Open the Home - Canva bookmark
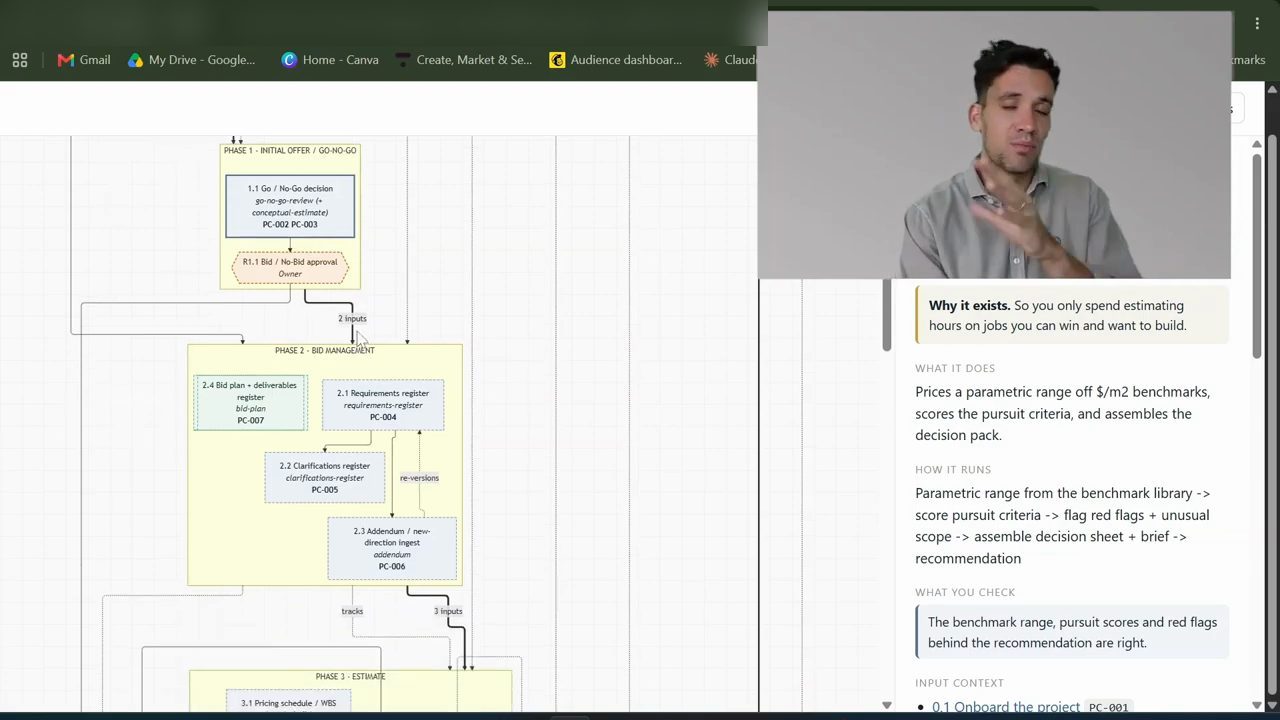The image size is (1280, 720). (330, 60)
